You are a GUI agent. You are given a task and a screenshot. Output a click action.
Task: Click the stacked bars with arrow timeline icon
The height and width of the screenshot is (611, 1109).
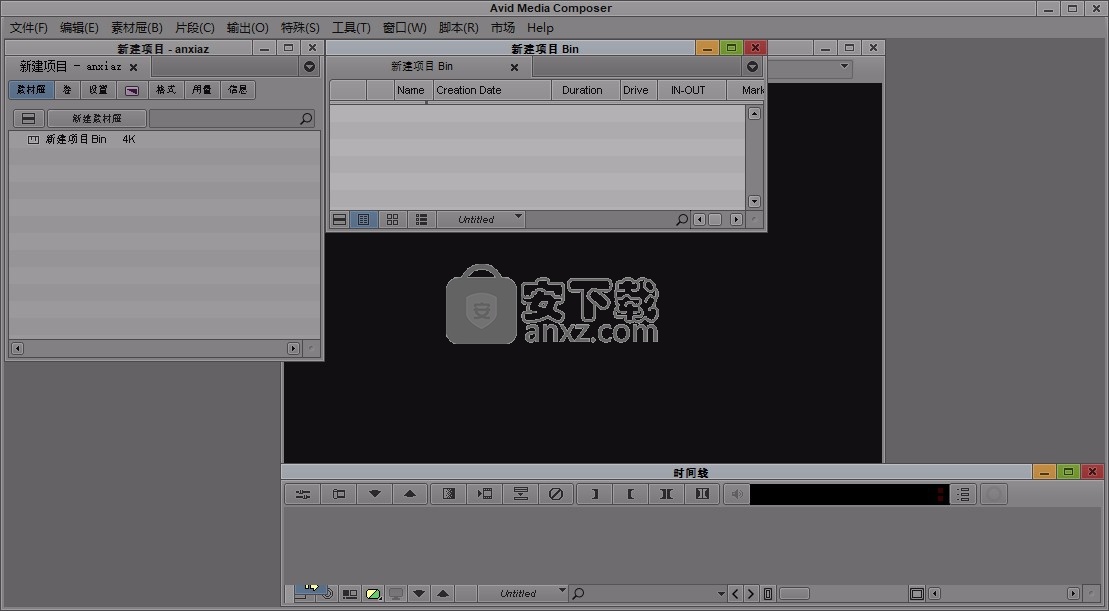pos(521,494)
